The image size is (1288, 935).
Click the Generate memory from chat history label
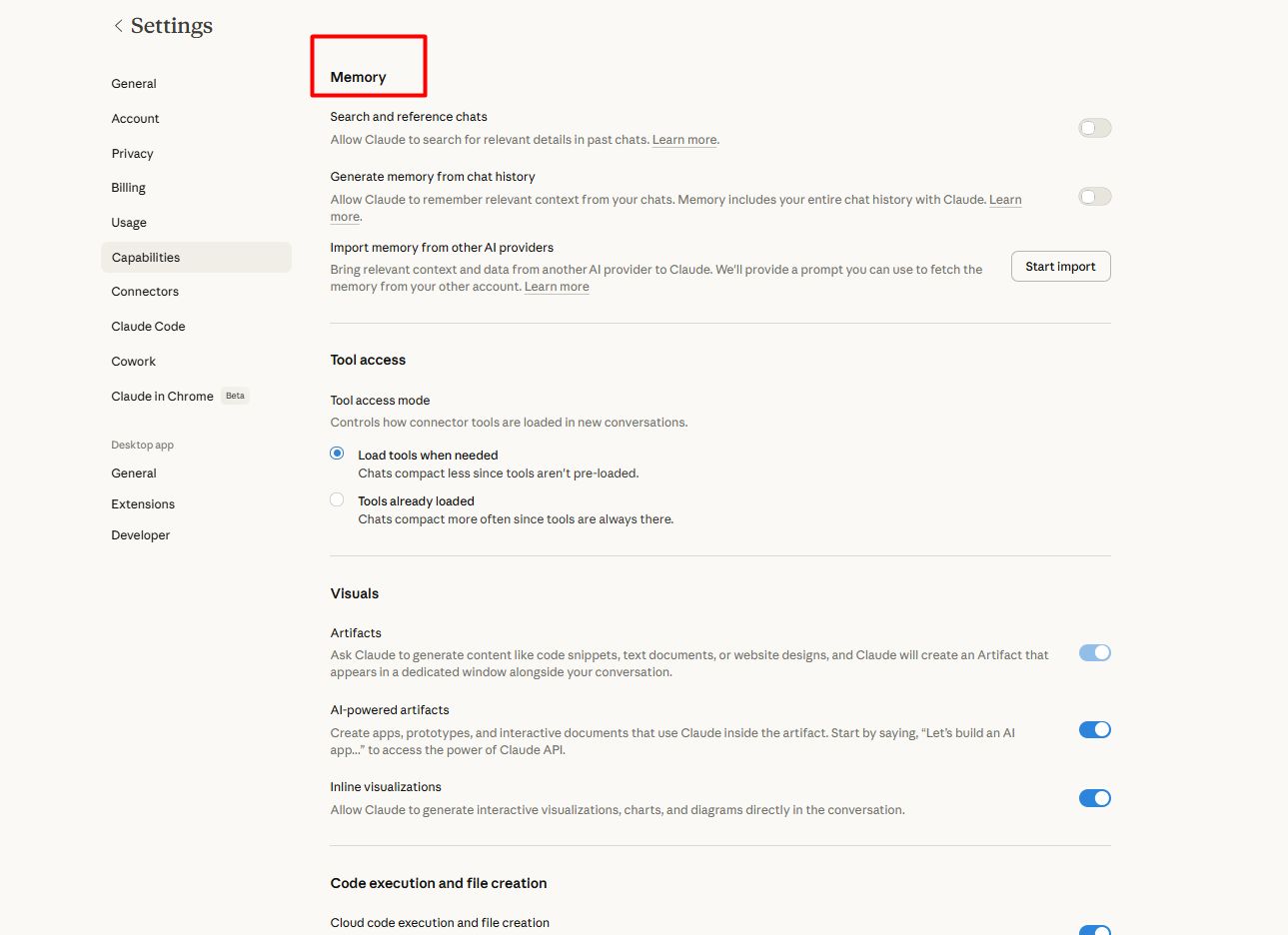coord(433,177)
